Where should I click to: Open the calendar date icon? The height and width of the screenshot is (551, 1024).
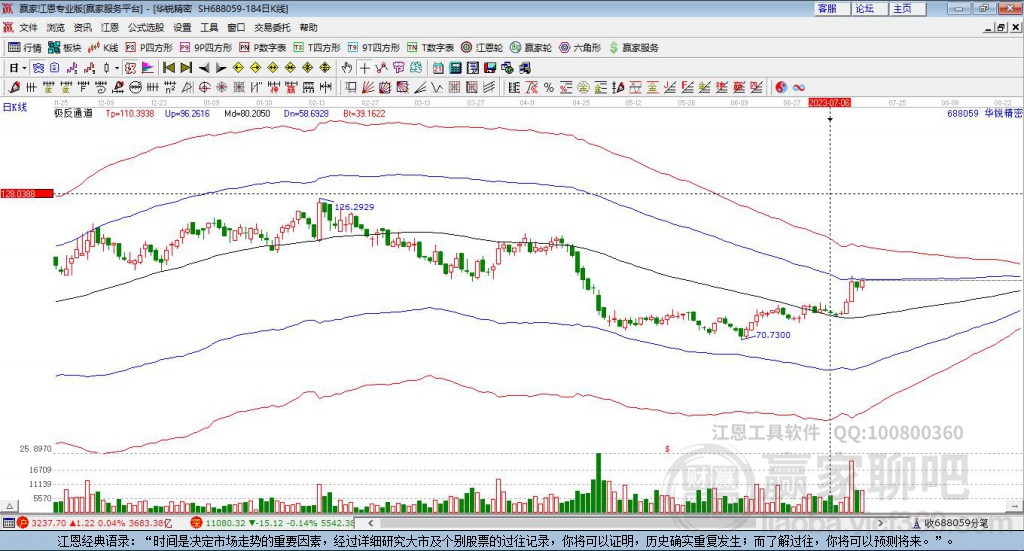tap(438, 68)
